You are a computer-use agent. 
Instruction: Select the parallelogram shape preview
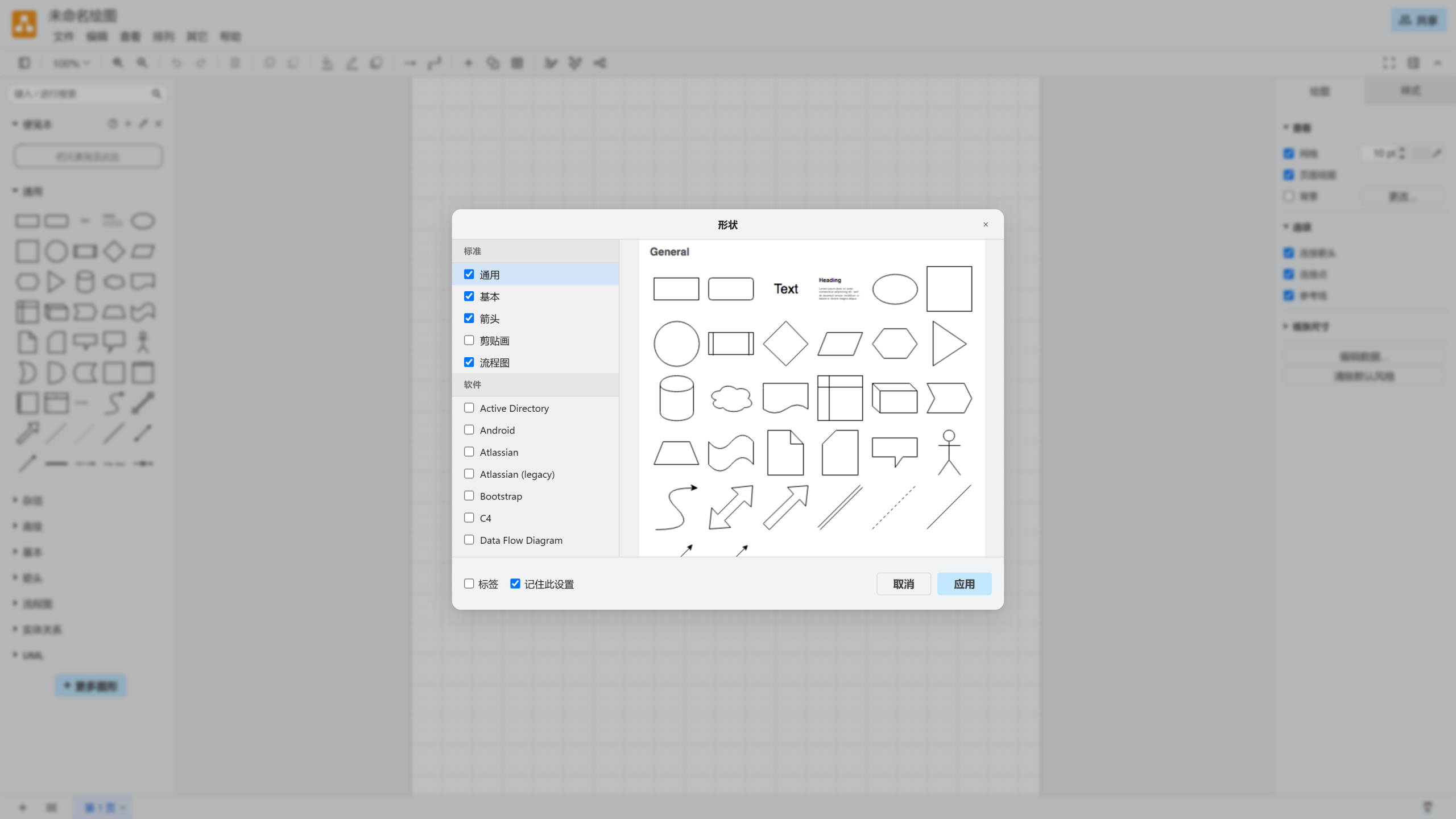click(840, 344)
